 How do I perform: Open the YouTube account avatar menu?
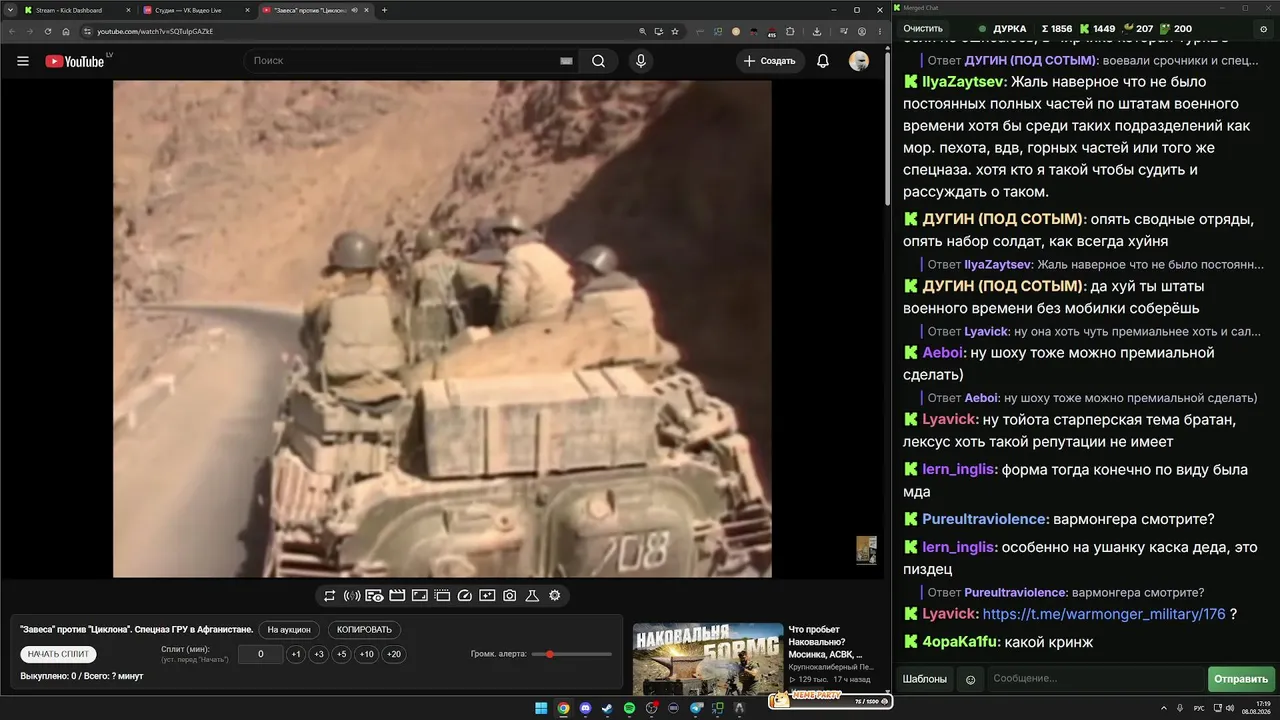859,61
